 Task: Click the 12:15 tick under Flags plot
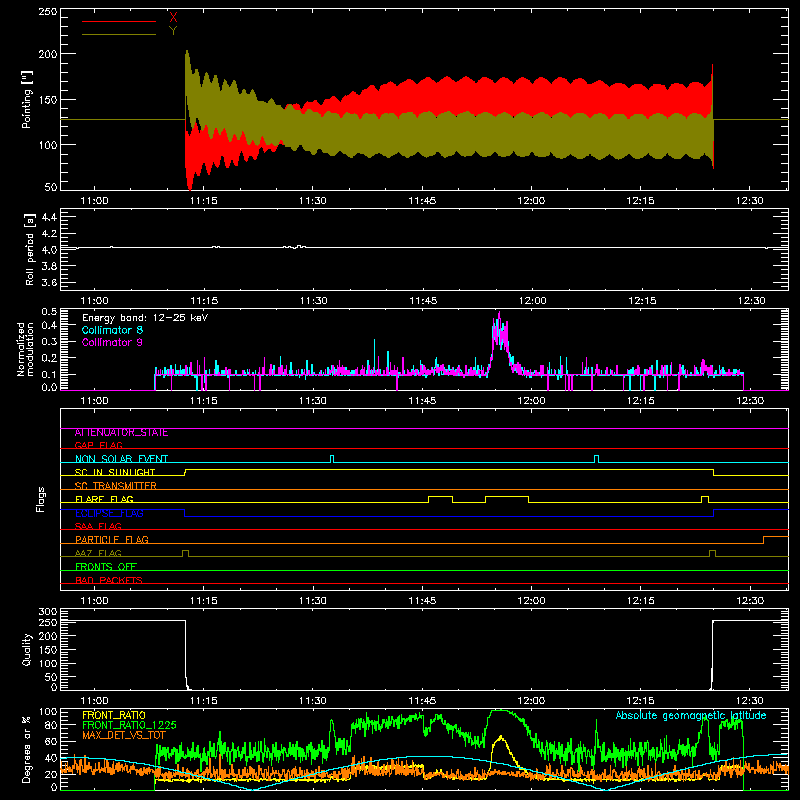[640, 601]
